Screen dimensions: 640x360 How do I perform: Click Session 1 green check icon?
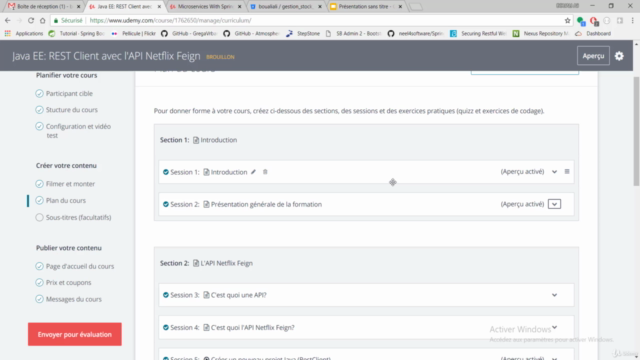click(x=166, y=172)
